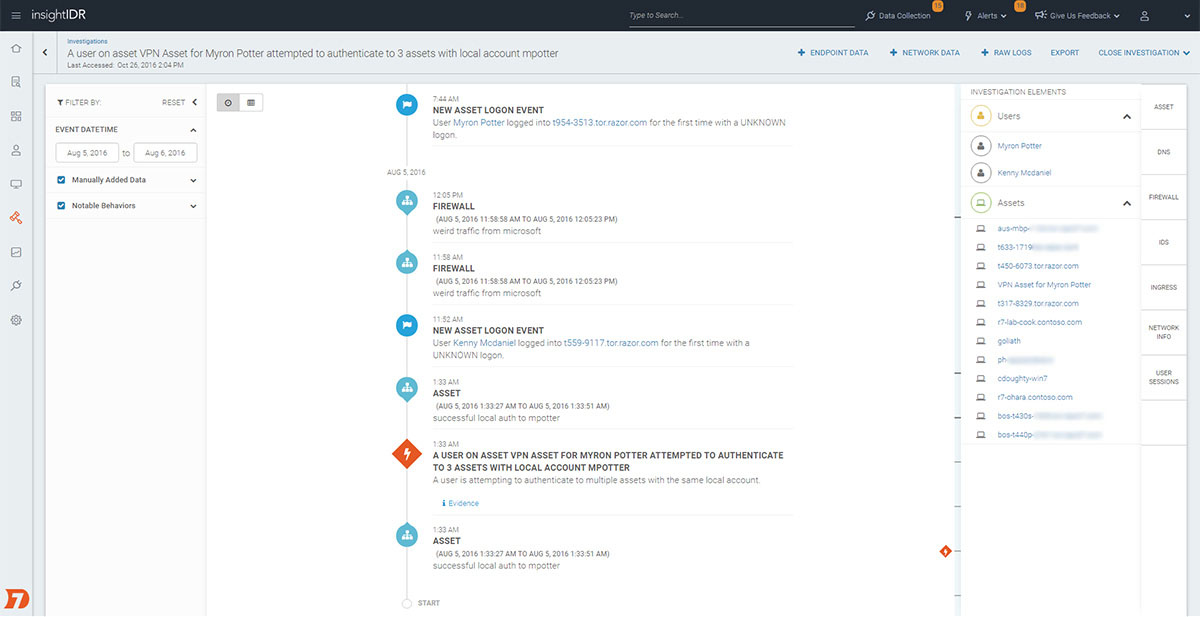Click the Endpoints monitor icon in sidebar
The height and width of the screenshot is (617, 1200).
[x=16, y=183]
